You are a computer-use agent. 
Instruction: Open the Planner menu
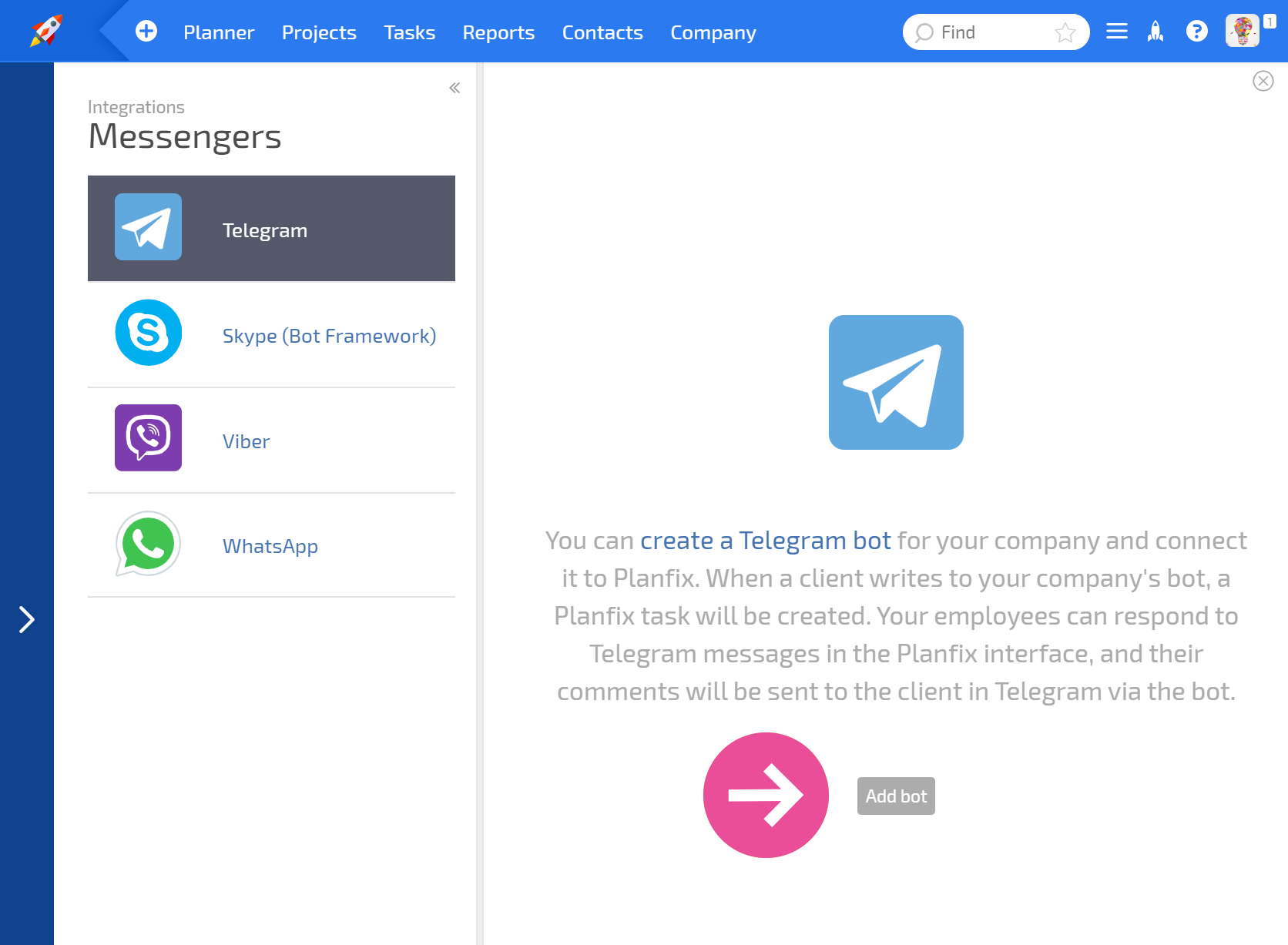coord(219,32)
